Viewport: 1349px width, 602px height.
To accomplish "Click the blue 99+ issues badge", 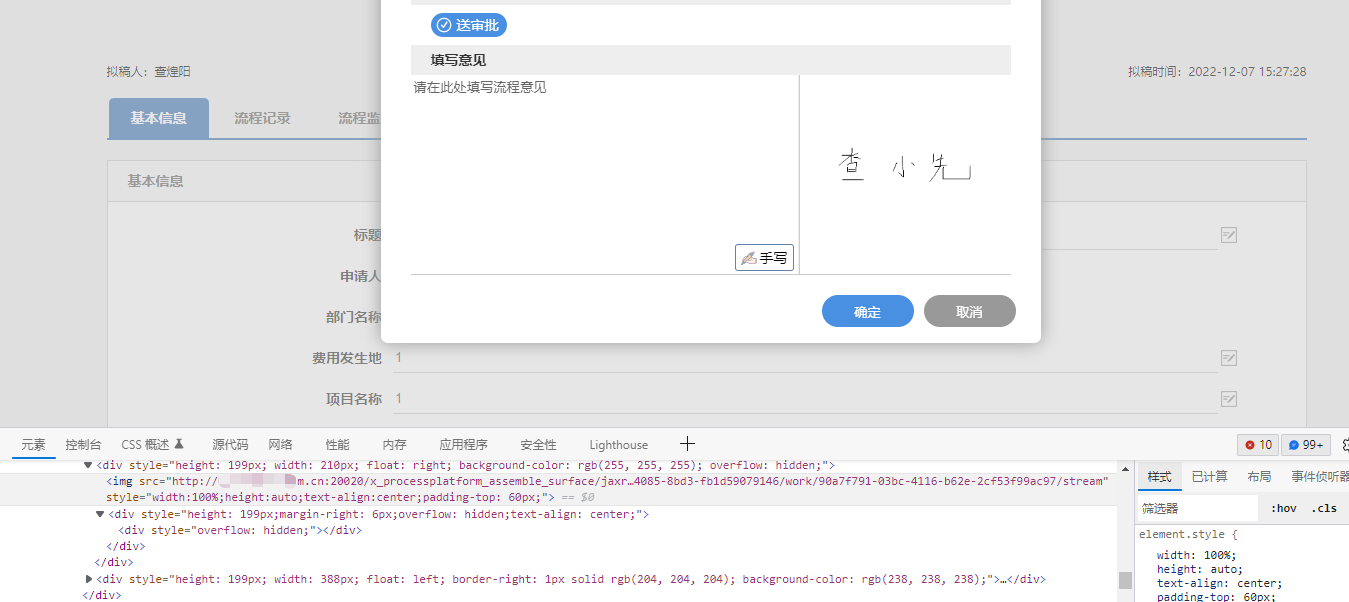I will pos(1306,445).
